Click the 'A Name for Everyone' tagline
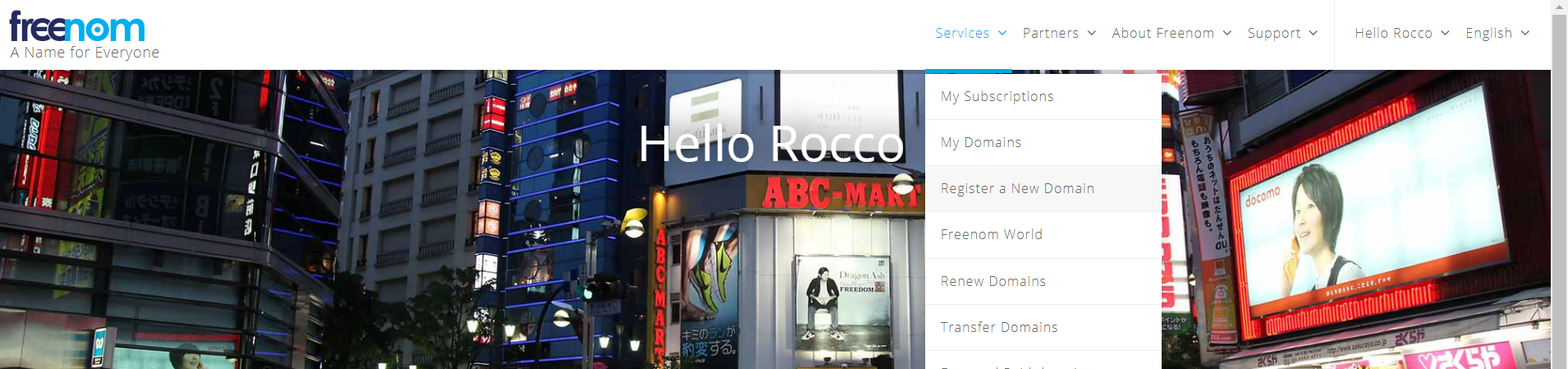 tap(85, 53)
